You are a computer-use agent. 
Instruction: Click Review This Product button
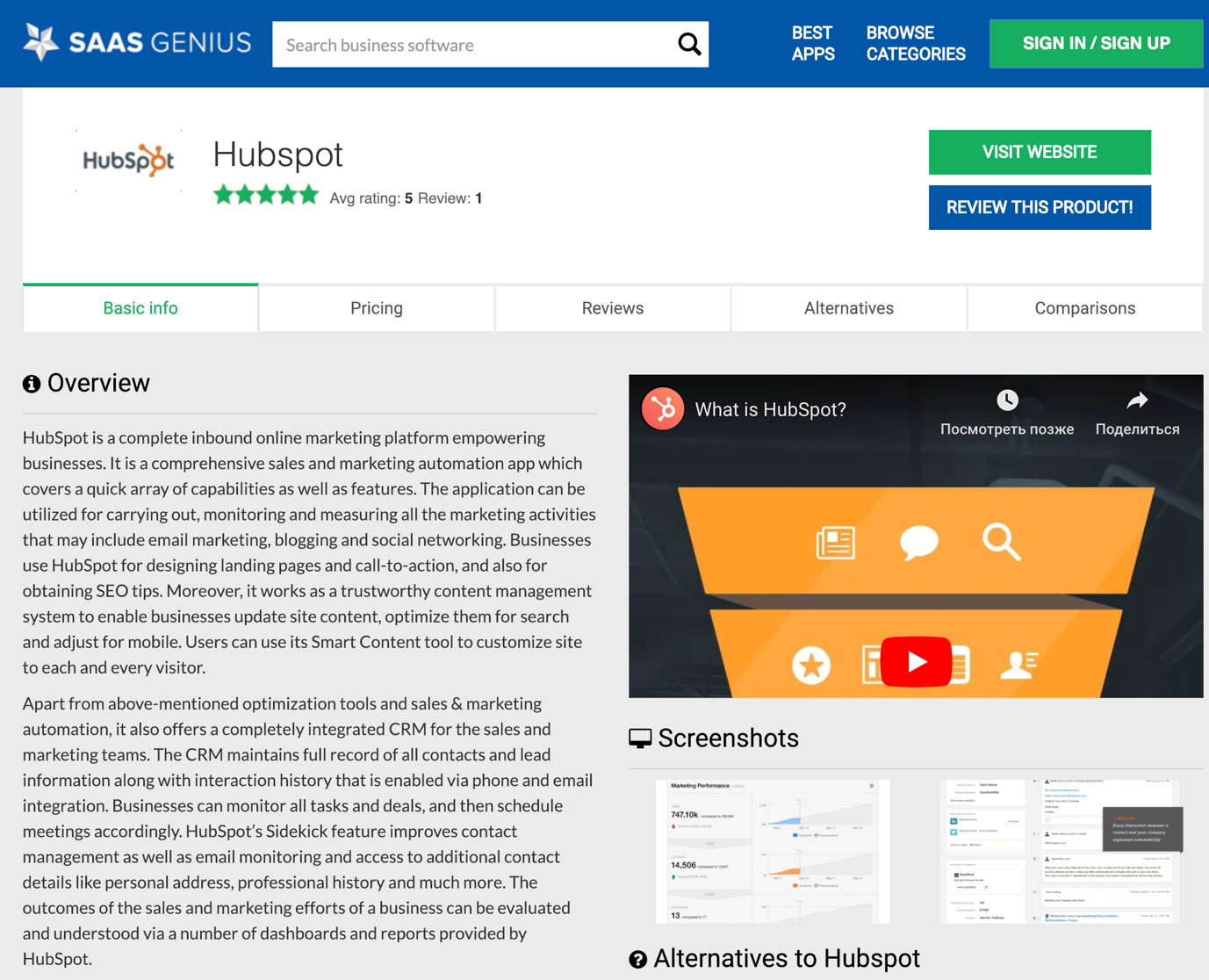1040,207
